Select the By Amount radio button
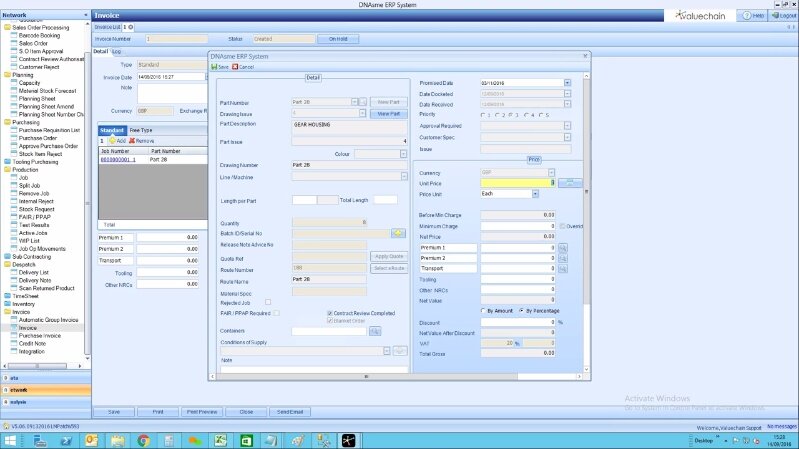The image size is (799, 449). coord(485,310)
